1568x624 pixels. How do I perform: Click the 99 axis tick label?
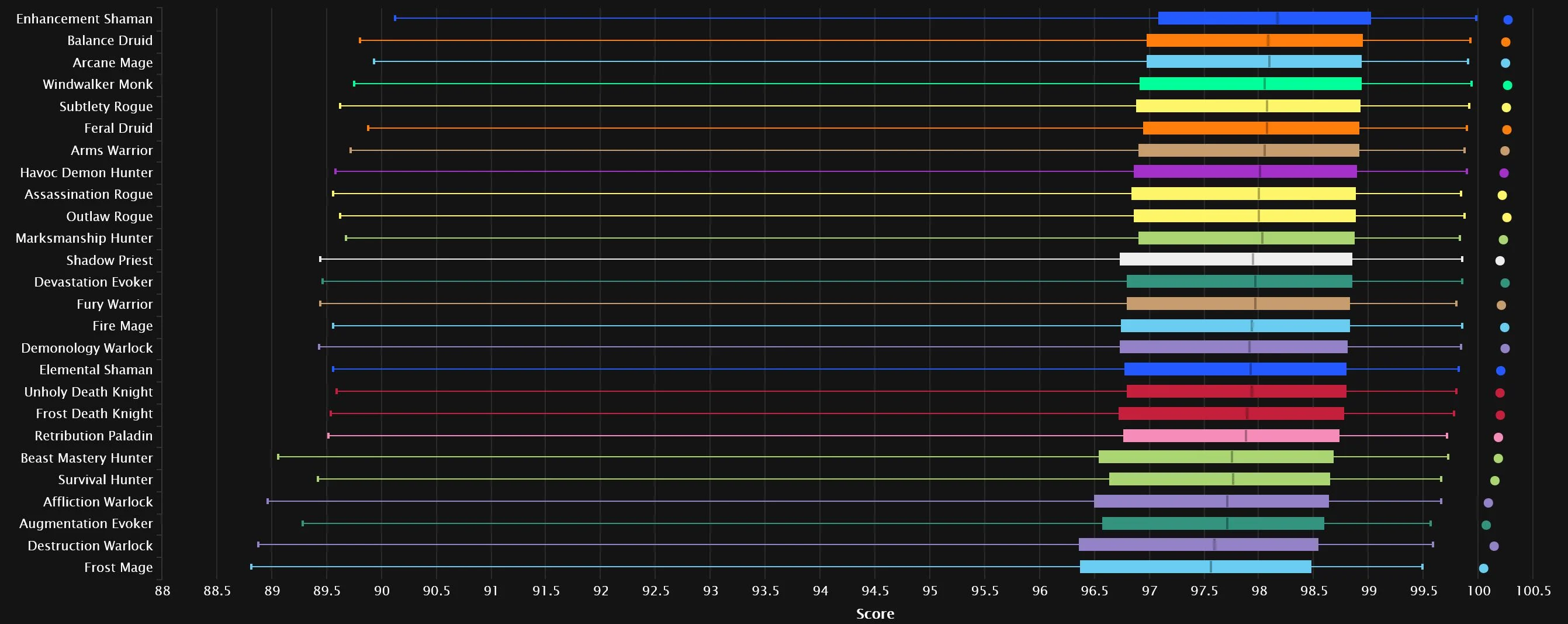(x=1369, y=591)
